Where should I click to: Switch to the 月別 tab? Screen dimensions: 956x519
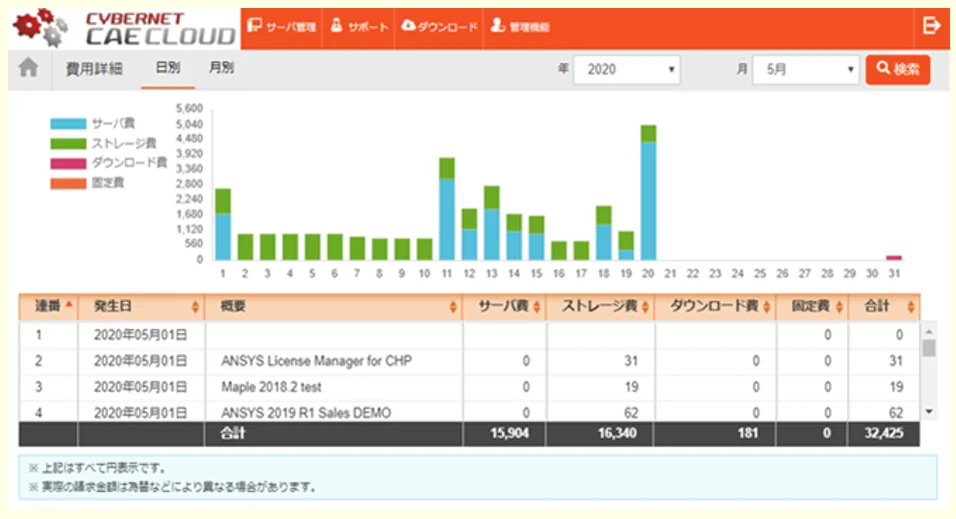tap(221, 69)
